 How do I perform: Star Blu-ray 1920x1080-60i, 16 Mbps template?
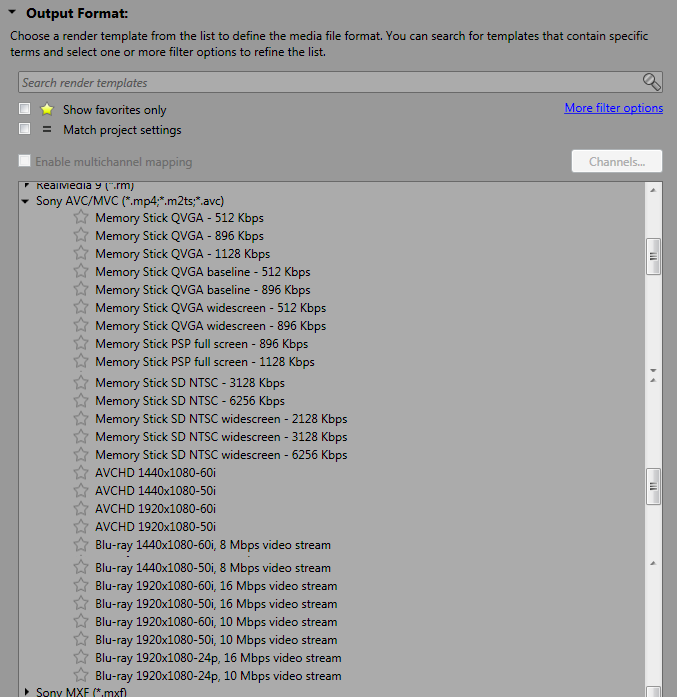point(81,585)
